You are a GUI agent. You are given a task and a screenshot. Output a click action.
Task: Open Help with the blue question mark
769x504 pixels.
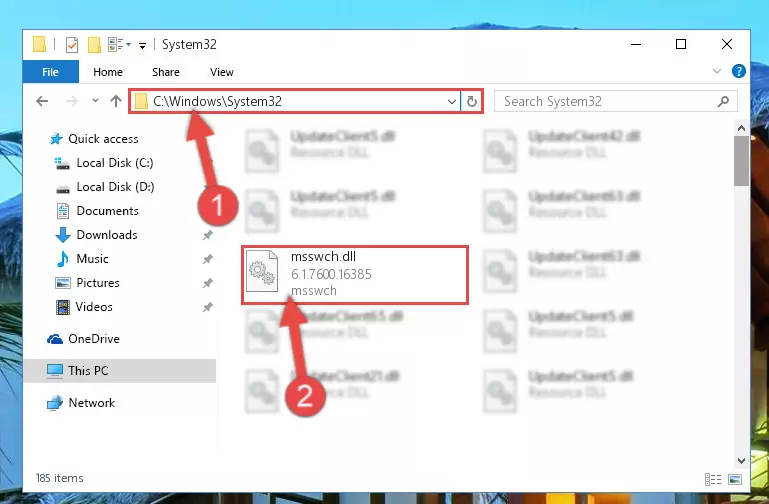tap(738, 72)
